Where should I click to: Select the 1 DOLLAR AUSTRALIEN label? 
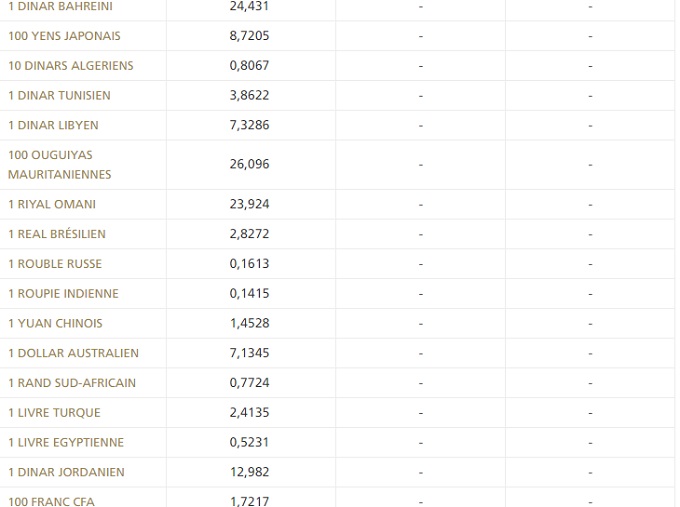click(x=73, y=353)
